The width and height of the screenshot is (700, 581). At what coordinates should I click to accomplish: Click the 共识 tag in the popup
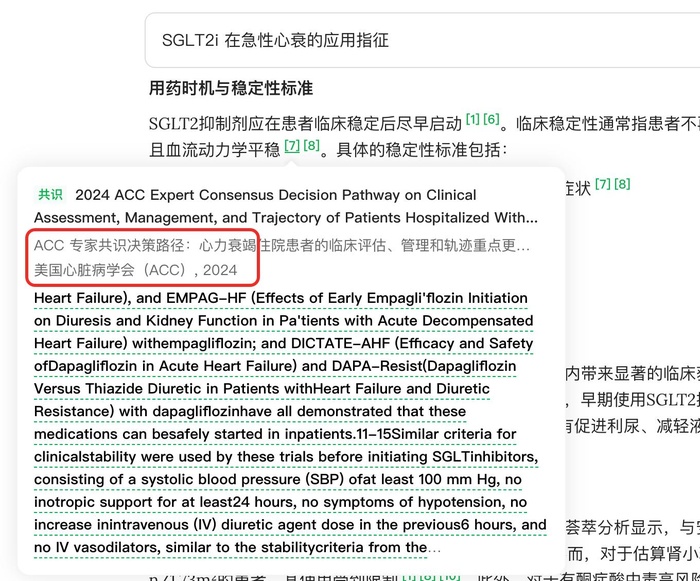(50, 195)
